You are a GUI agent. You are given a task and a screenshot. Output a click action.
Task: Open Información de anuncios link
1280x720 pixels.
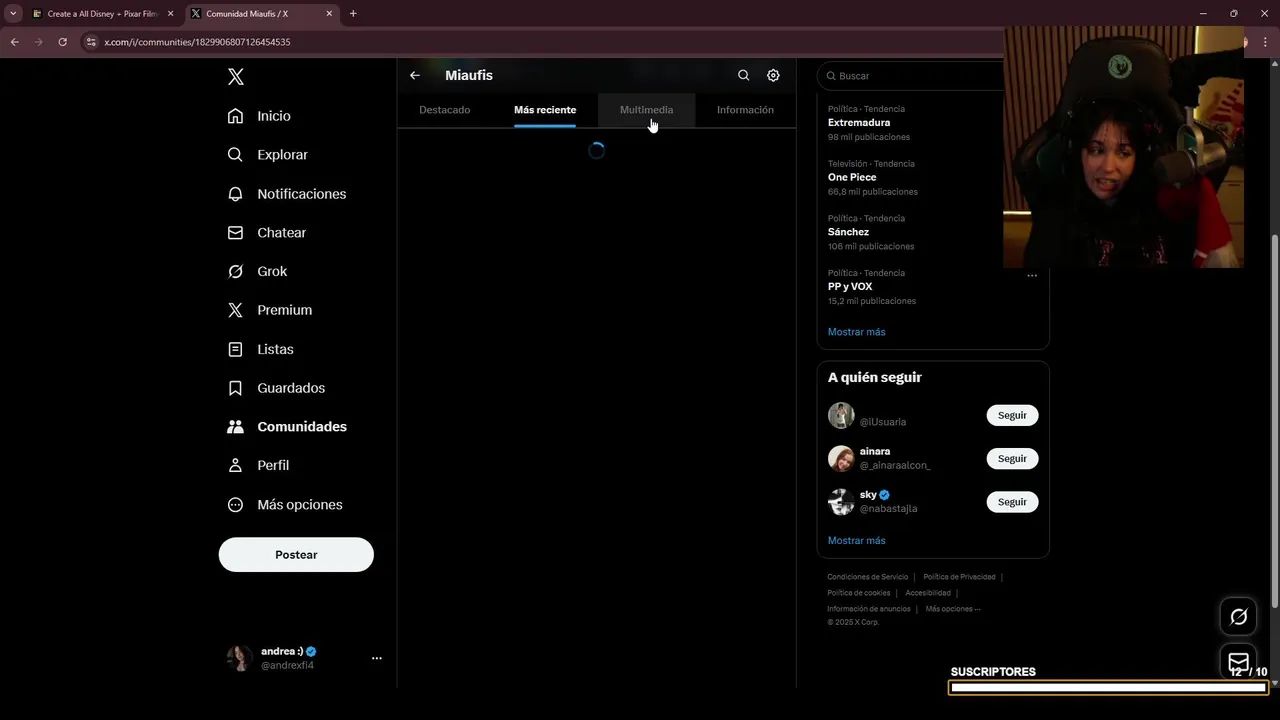pos(869,609)
